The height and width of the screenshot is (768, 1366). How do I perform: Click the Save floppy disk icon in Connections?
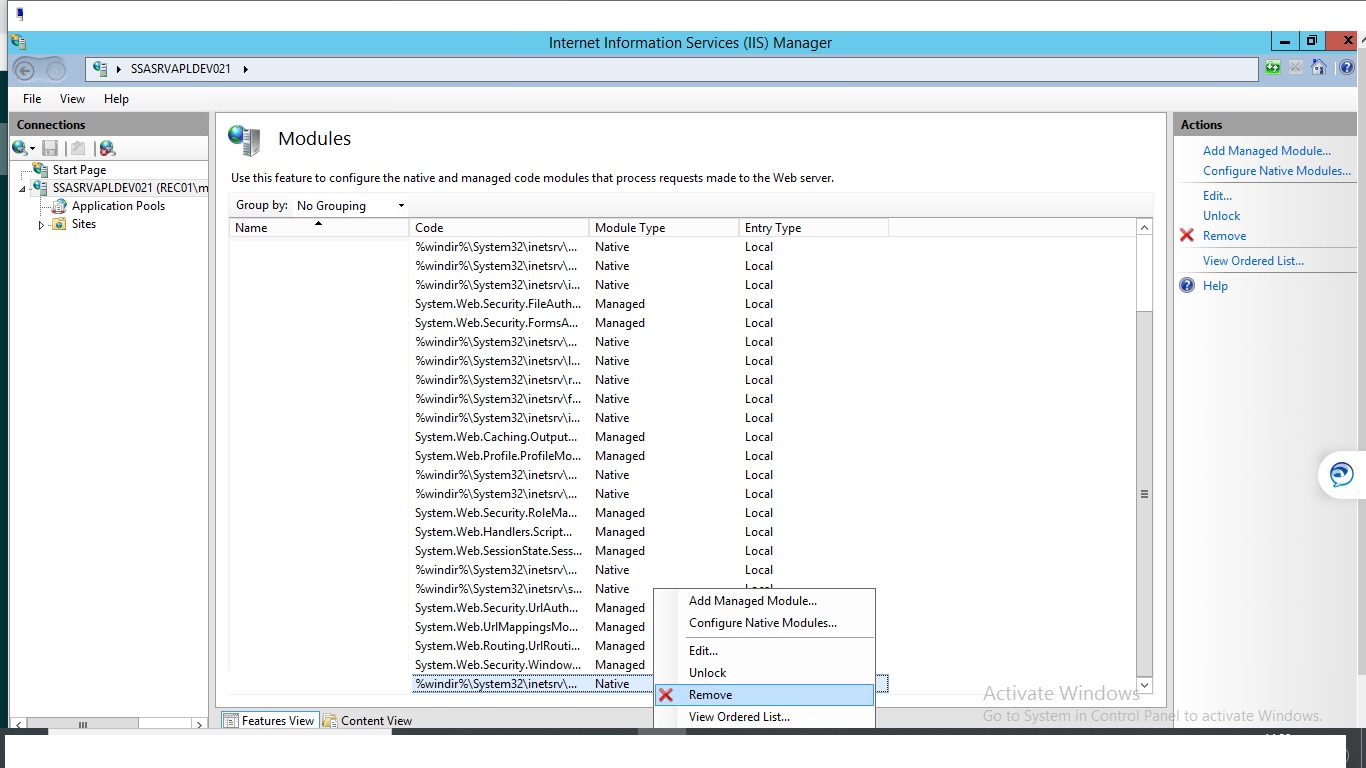(x=50, y=148)
